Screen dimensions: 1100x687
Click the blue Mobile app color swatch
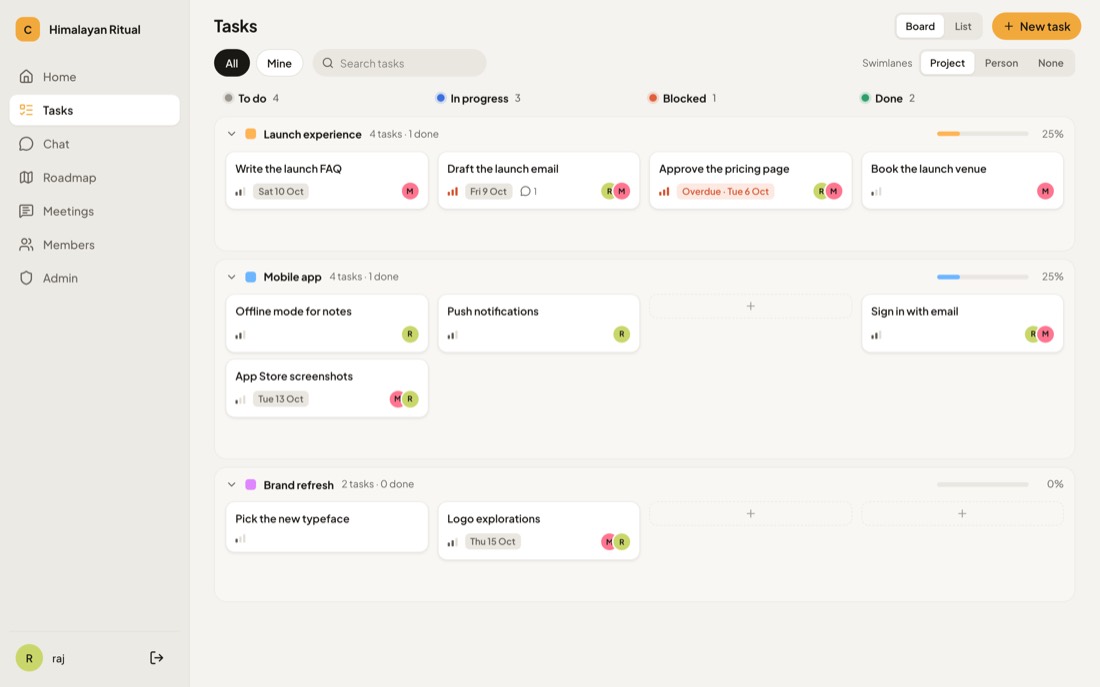click(250, 277)
